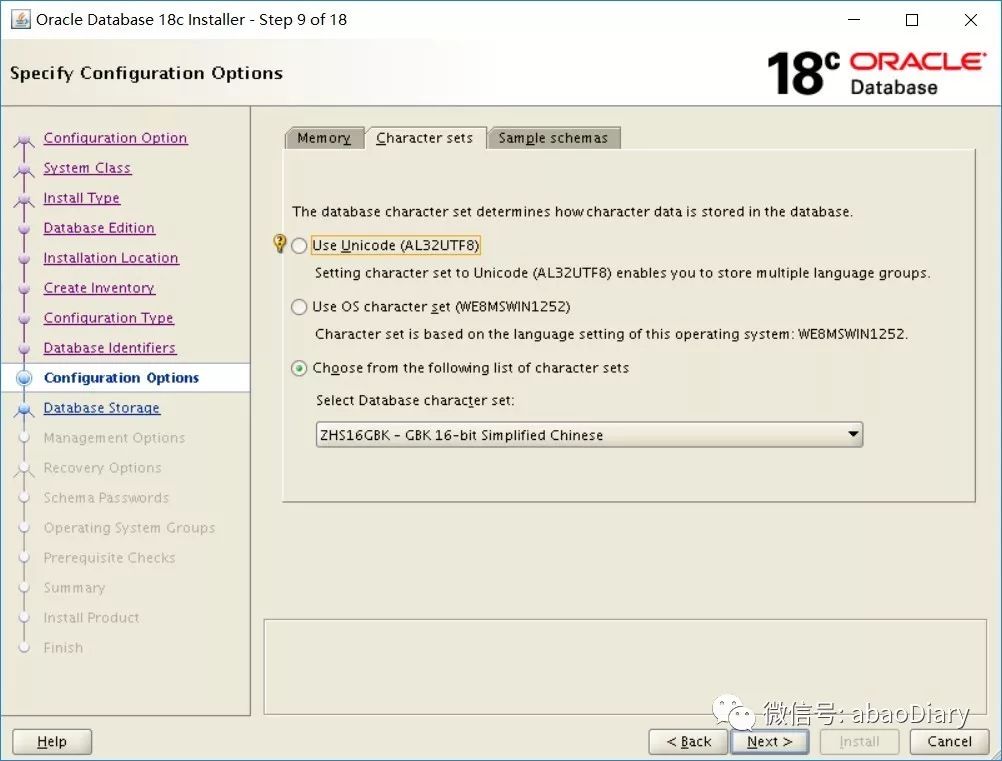The image size is (1002, 761).
Task: Switch to the Memory tab
Action: point(324,138)
